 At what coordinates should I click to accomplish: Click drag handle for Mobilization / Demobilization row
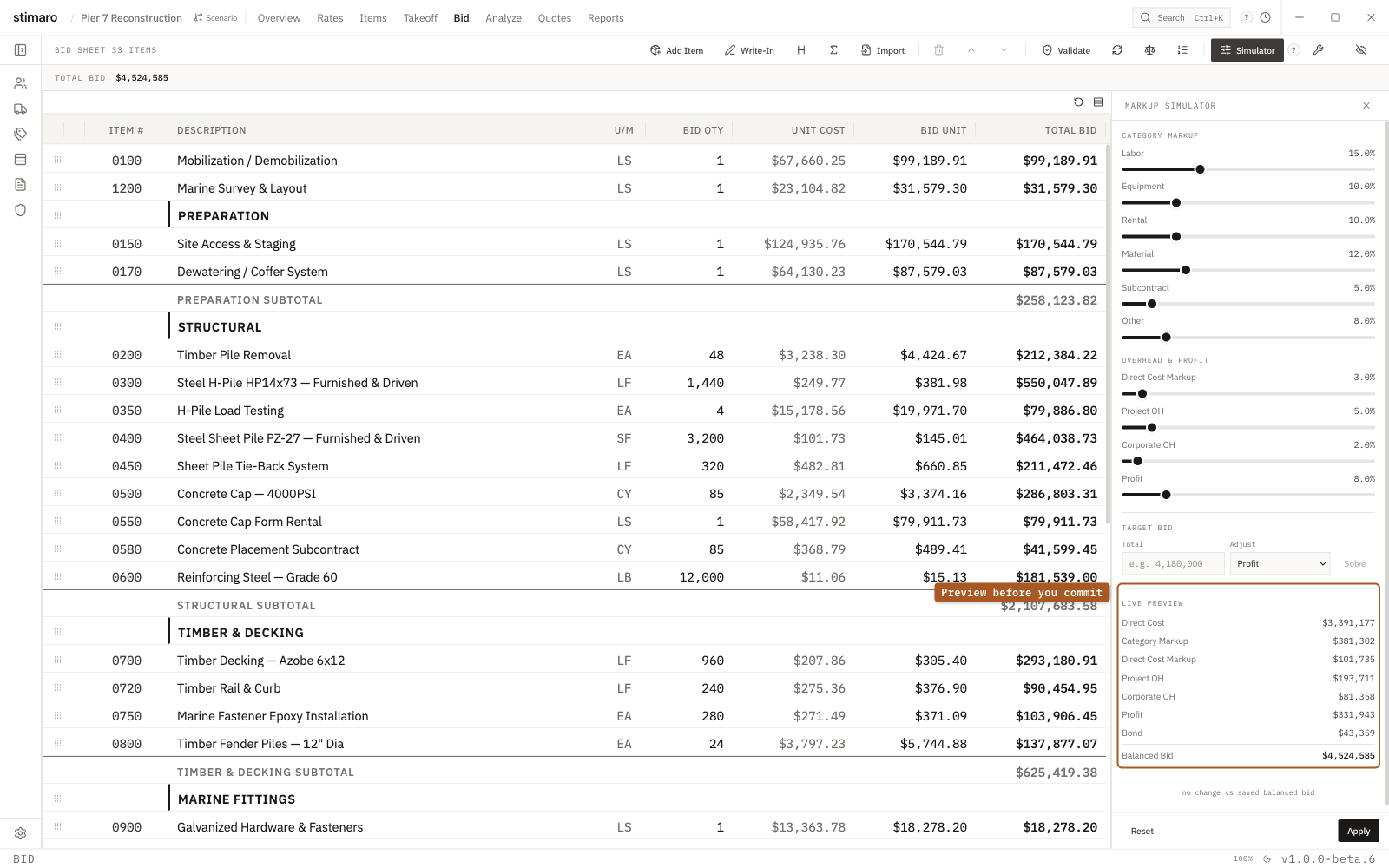point(59,160)
